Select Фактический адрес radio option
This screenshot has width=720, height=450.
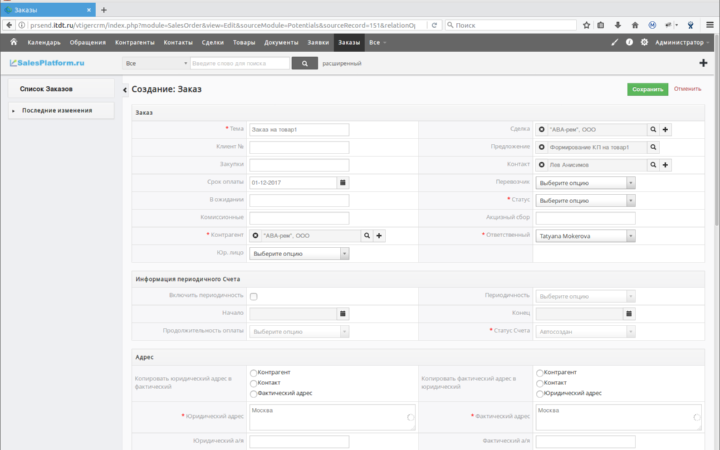[253, 394]
